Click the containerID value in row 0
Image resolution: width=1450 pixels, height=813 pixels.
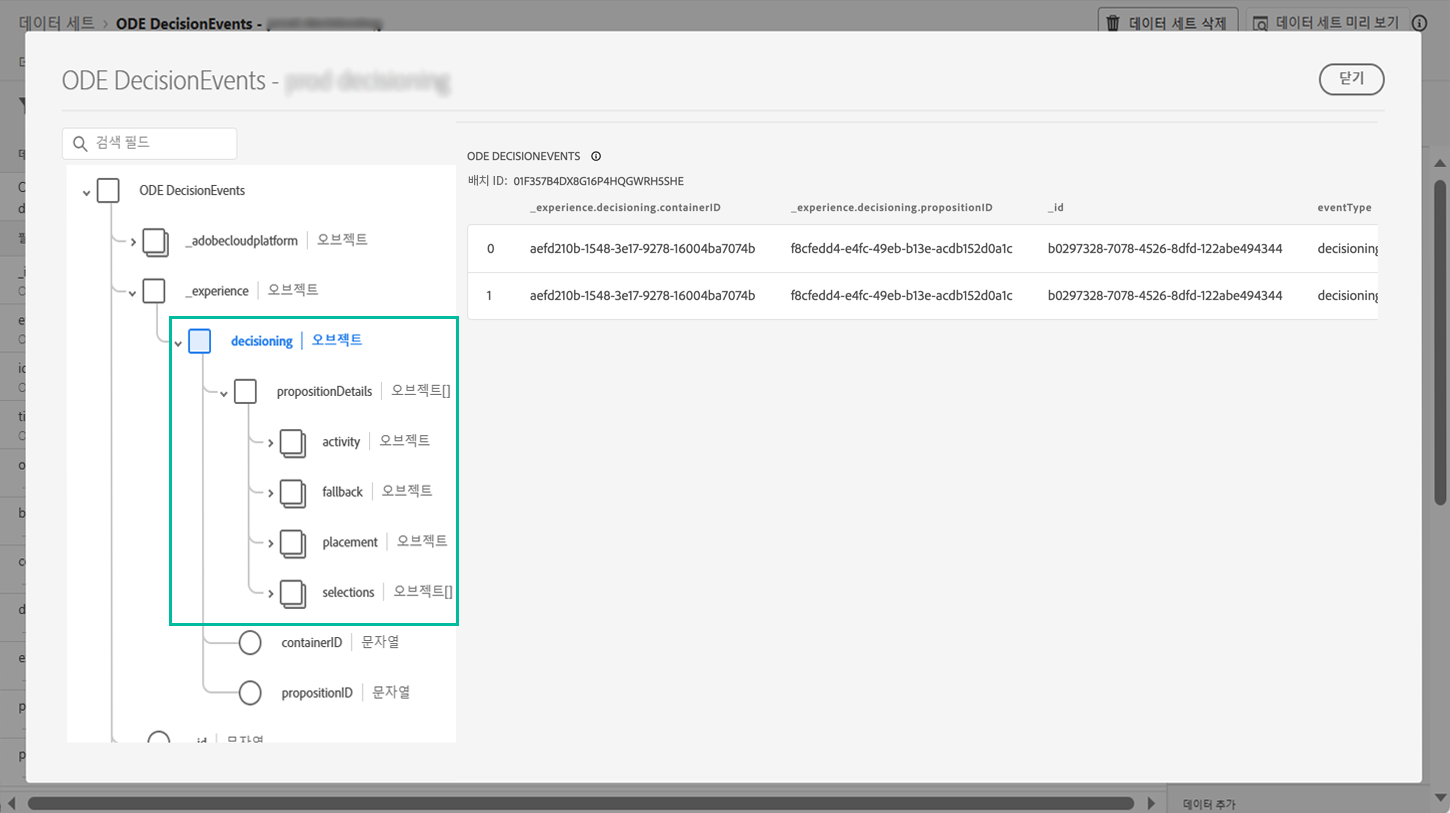[x=642, y=248]
